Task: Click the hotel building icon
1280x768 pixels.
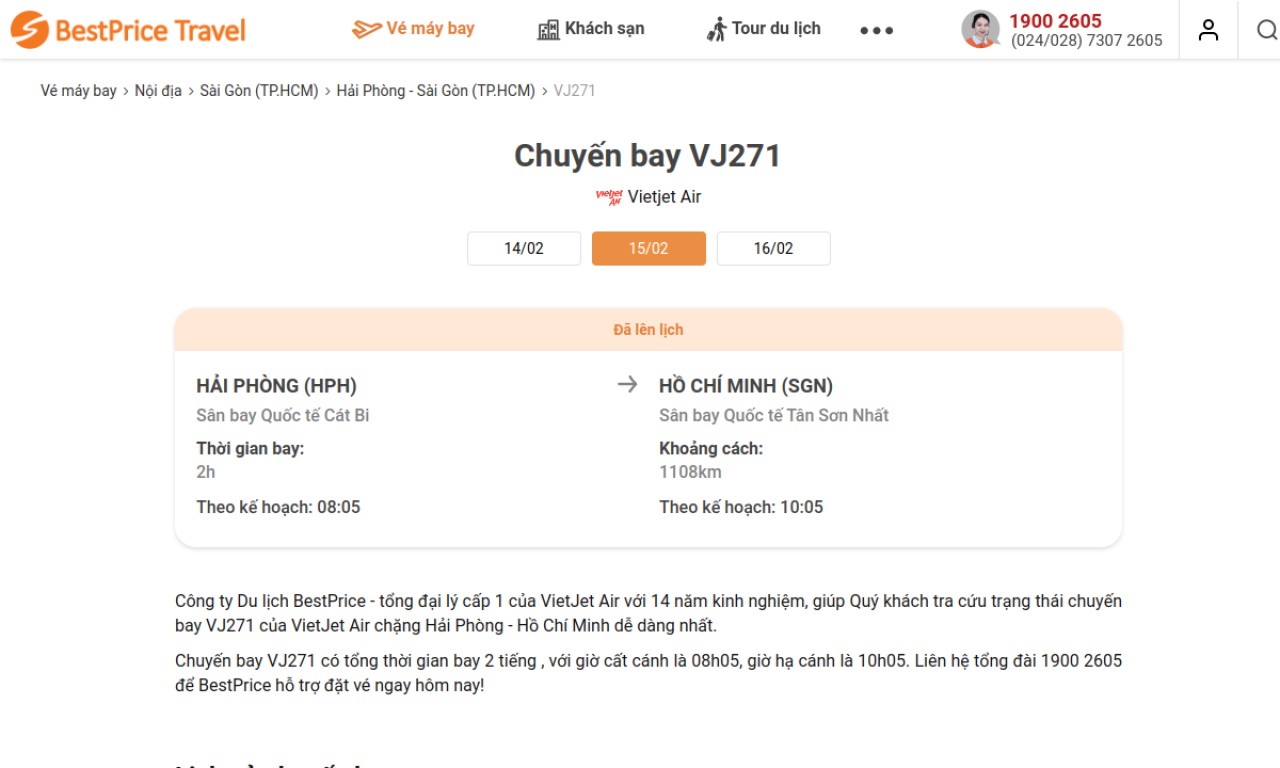Action: pyautogui.click(x=548, y=30)
